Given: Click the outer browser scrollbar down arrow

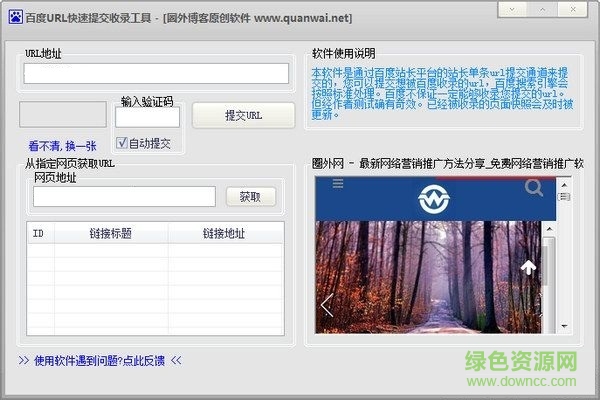Looking at the screenshot, I should pos(564,326).
